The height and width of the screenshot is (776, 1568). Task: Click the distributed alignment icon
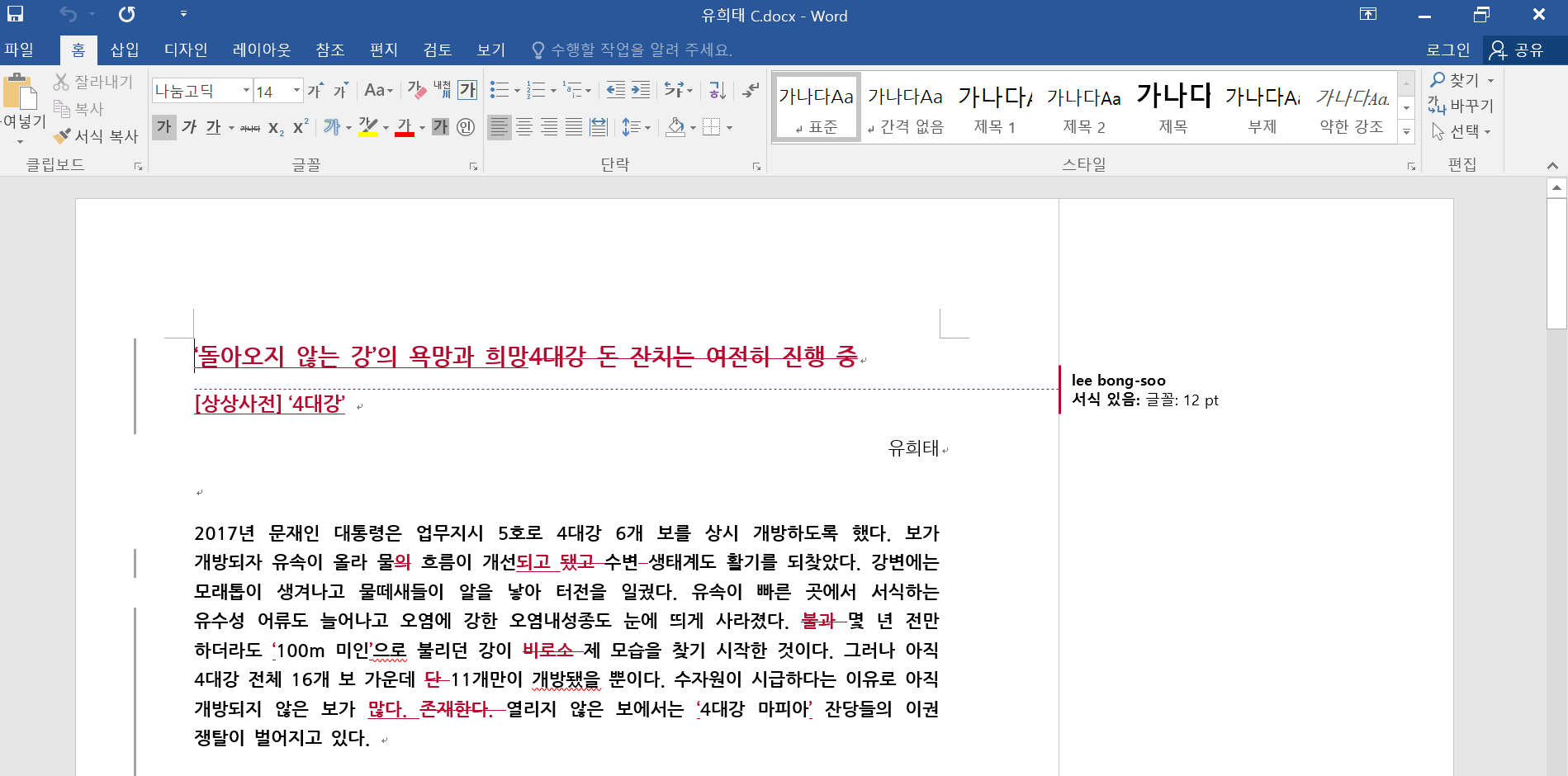[x=599, y=127]
